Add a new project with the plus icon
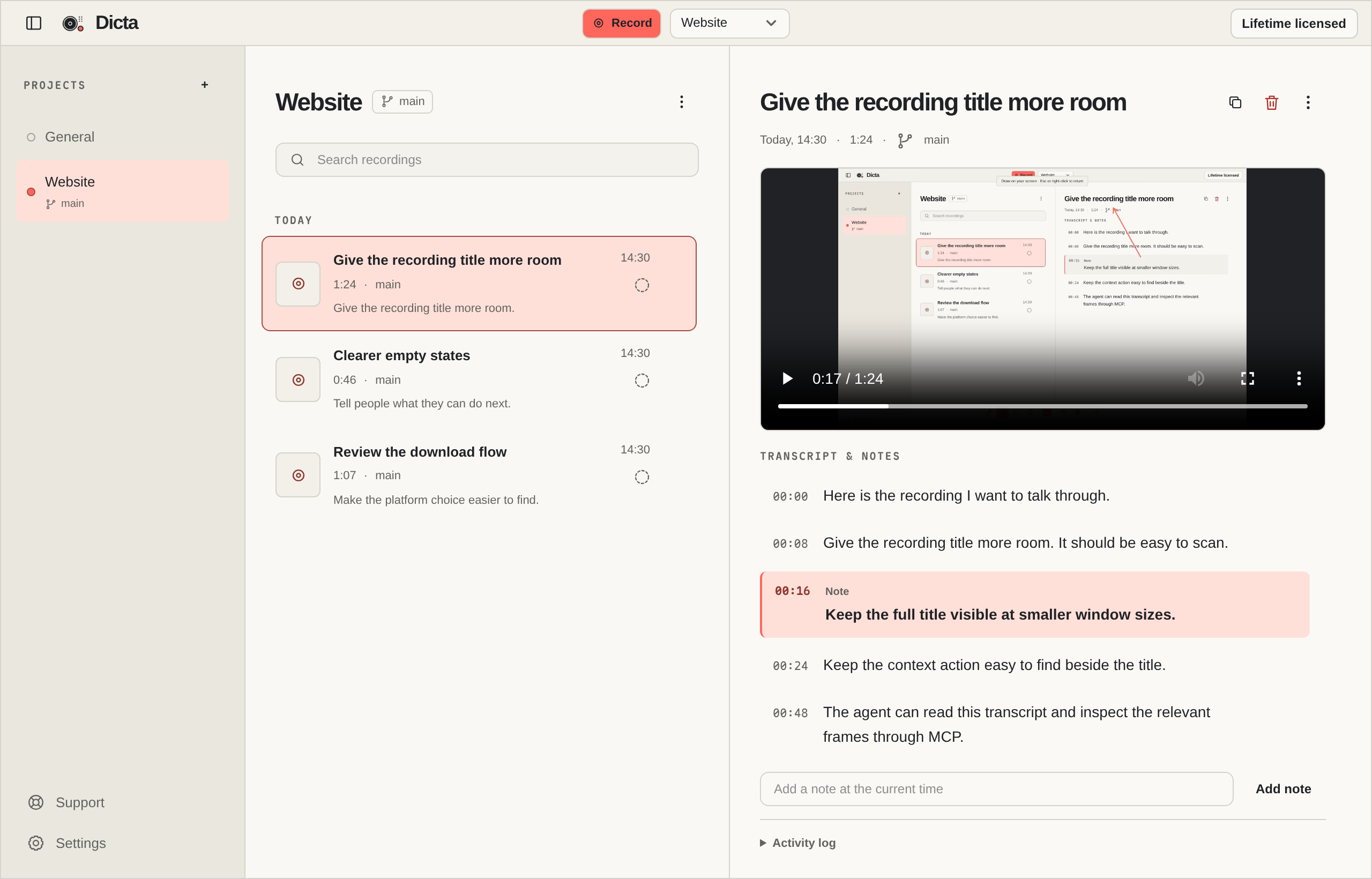The height and width of the screenshot is (879, 1372). [205, 85]
